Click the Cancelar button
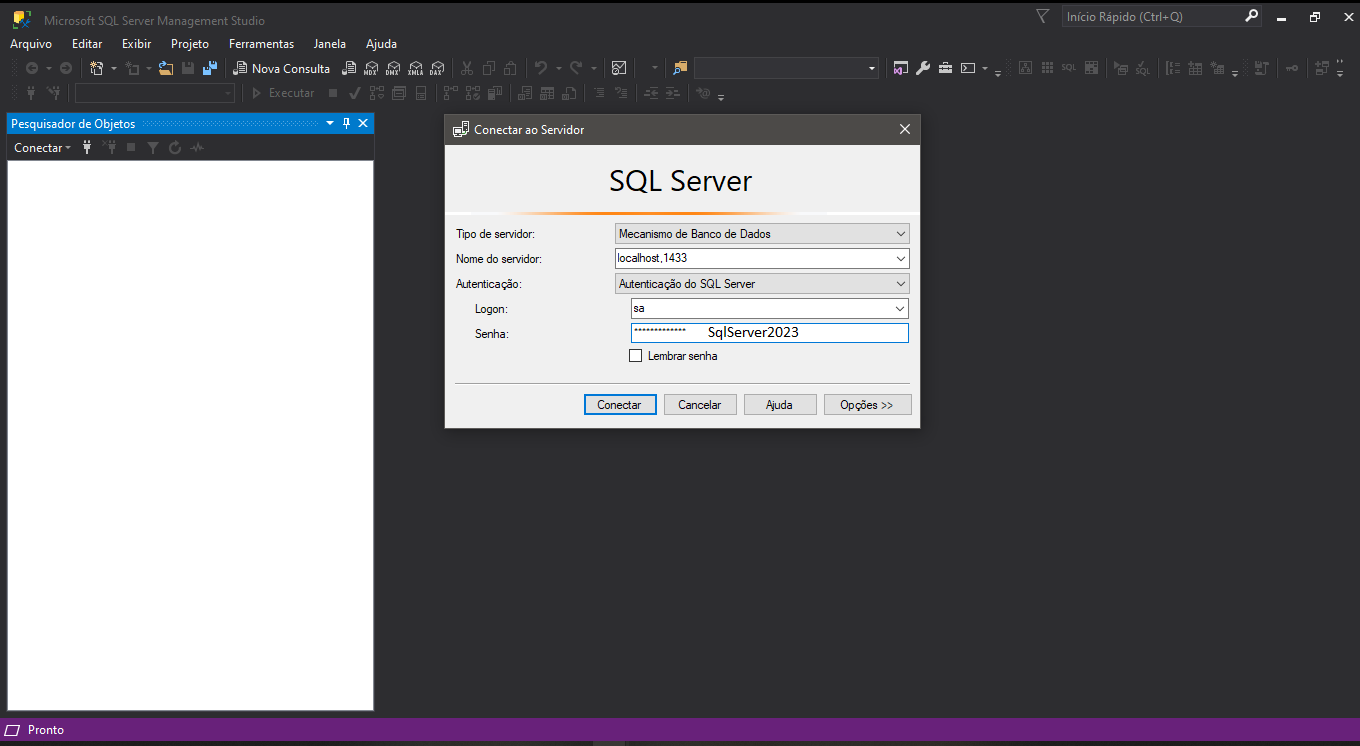Image resolution: width=1360 pixels, height=746 pixels. pyautogui.click(x=700, y=405)
